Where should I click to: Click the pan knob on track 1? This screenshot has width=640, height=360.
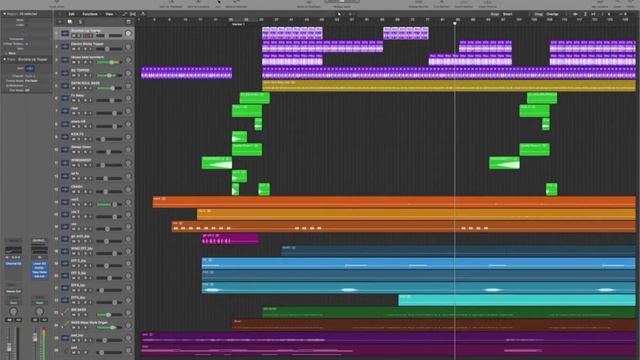[x=128, y=33]
